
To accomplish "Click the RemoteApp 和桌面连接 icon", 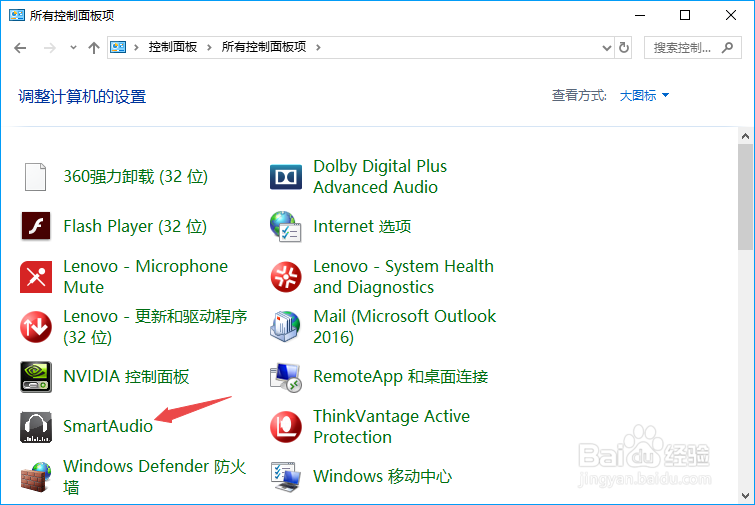I will point(286,377).
